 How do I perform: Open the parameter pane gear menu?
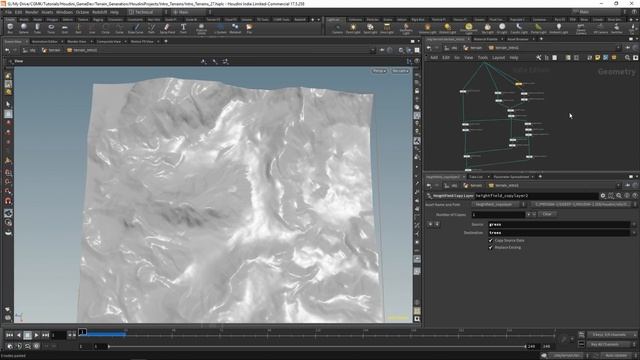602,196
